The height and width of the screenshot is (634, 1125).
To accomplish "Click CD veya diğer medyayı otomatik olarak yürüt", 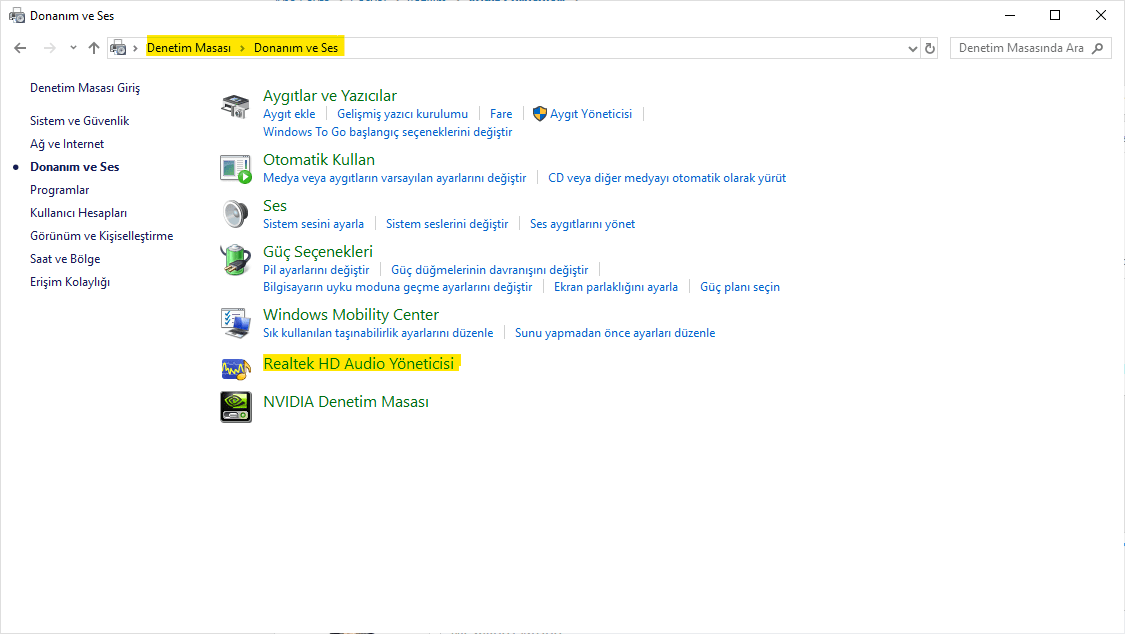I will [x=667, y=178].
